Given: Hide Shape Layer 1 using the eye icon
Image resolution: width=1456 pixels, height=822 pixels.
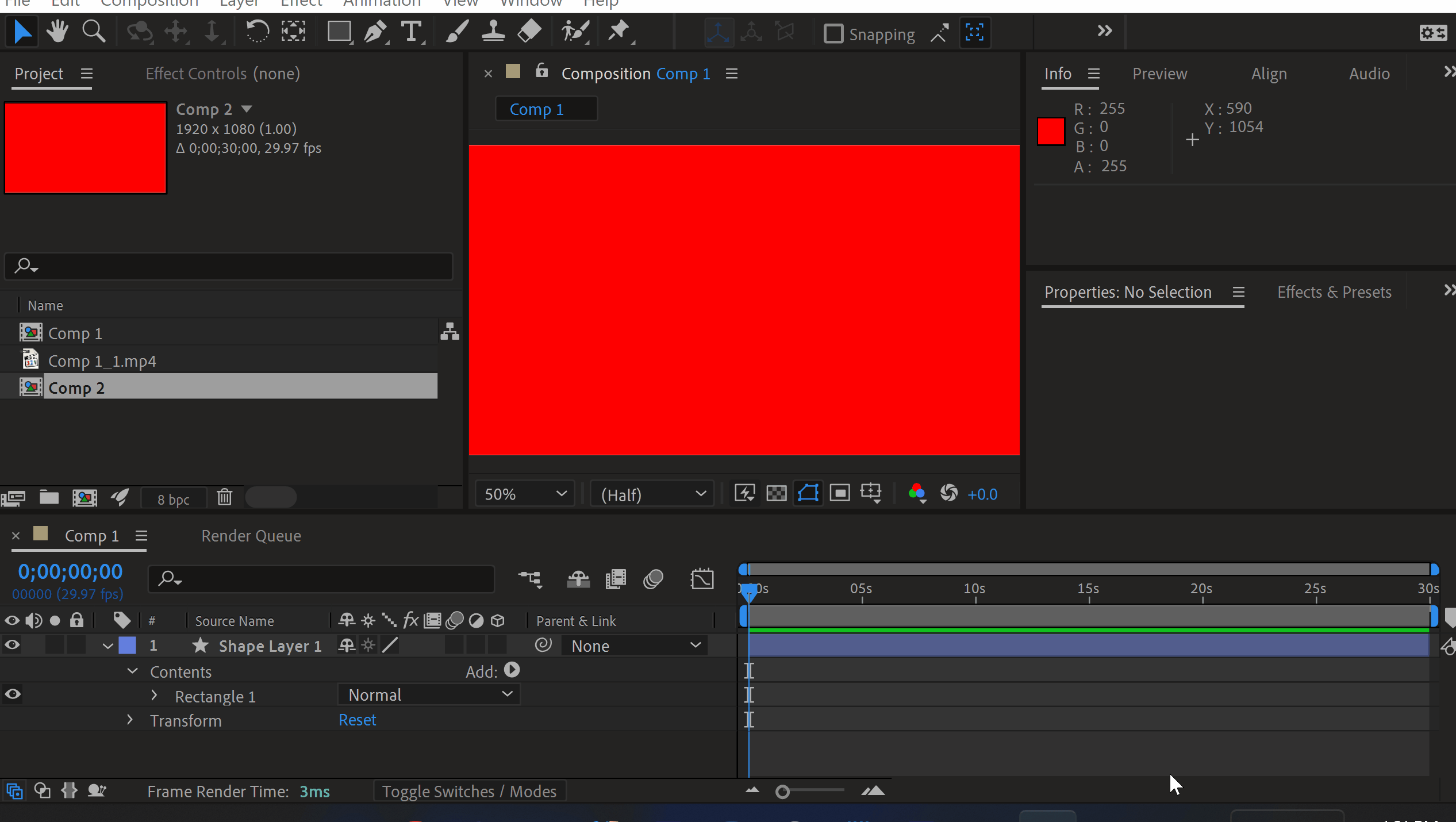Looking at the screenshot, I should [12, 646].
